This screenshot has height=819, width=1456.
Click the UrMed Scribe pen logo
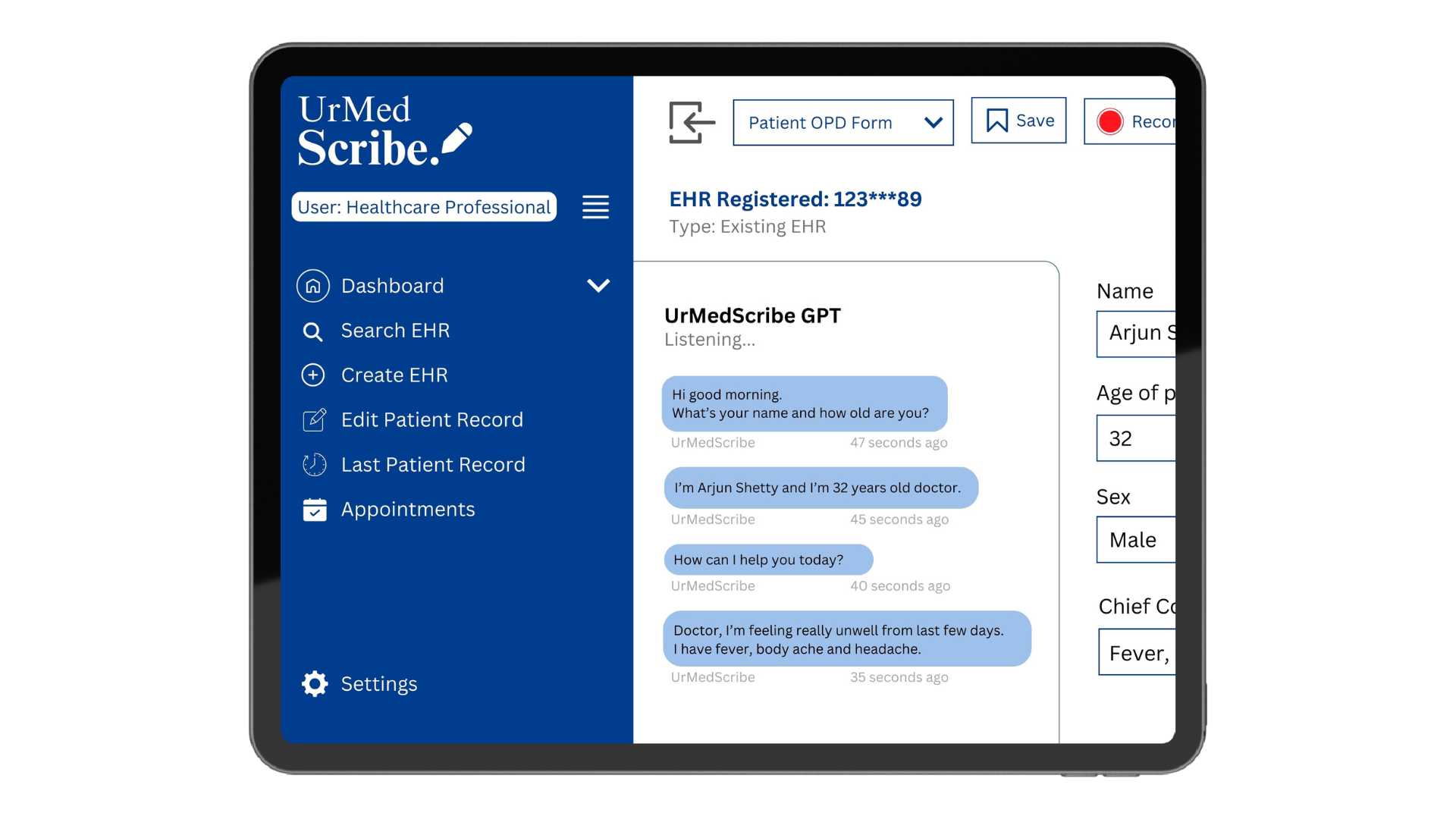tap(457, 138)
